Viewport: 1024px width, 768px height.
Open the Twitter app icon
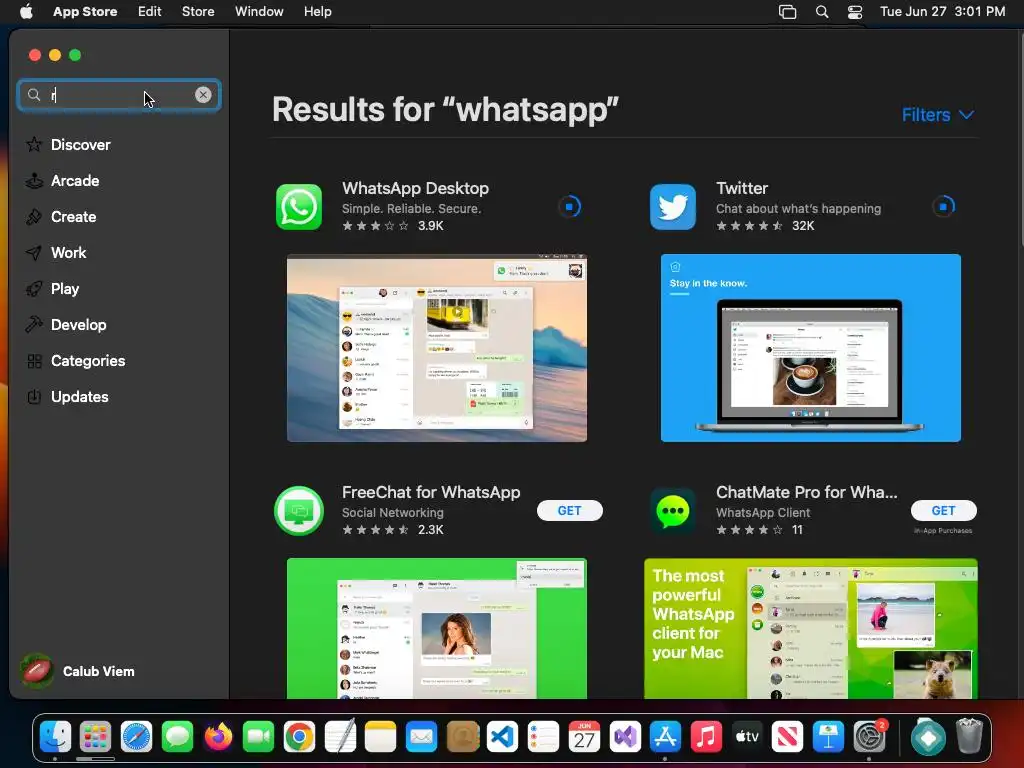click(673, 207)
